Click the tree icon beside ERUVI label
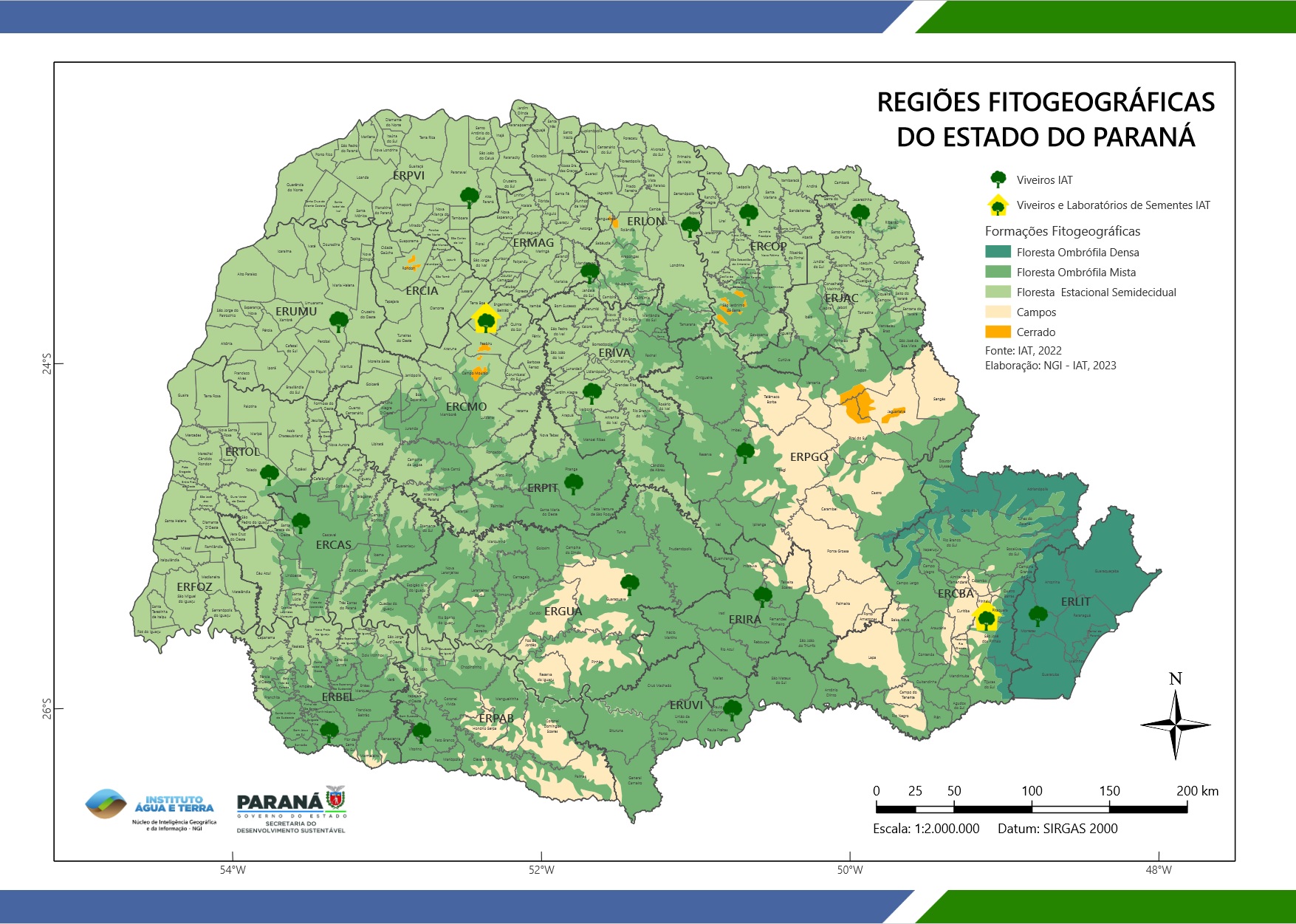Image resolution: width=1296 pixels, height=924 pixels. coord(732,710)
